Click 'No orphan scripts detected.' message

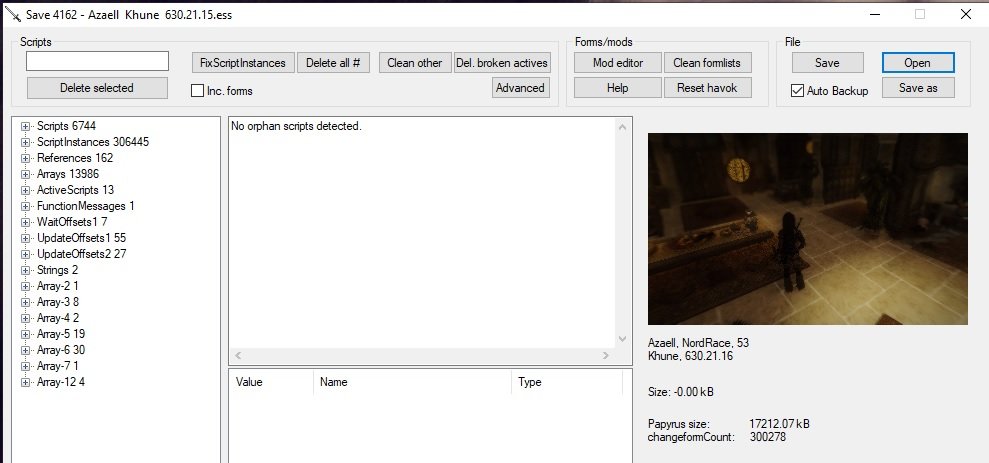click(x=296, y=126)
